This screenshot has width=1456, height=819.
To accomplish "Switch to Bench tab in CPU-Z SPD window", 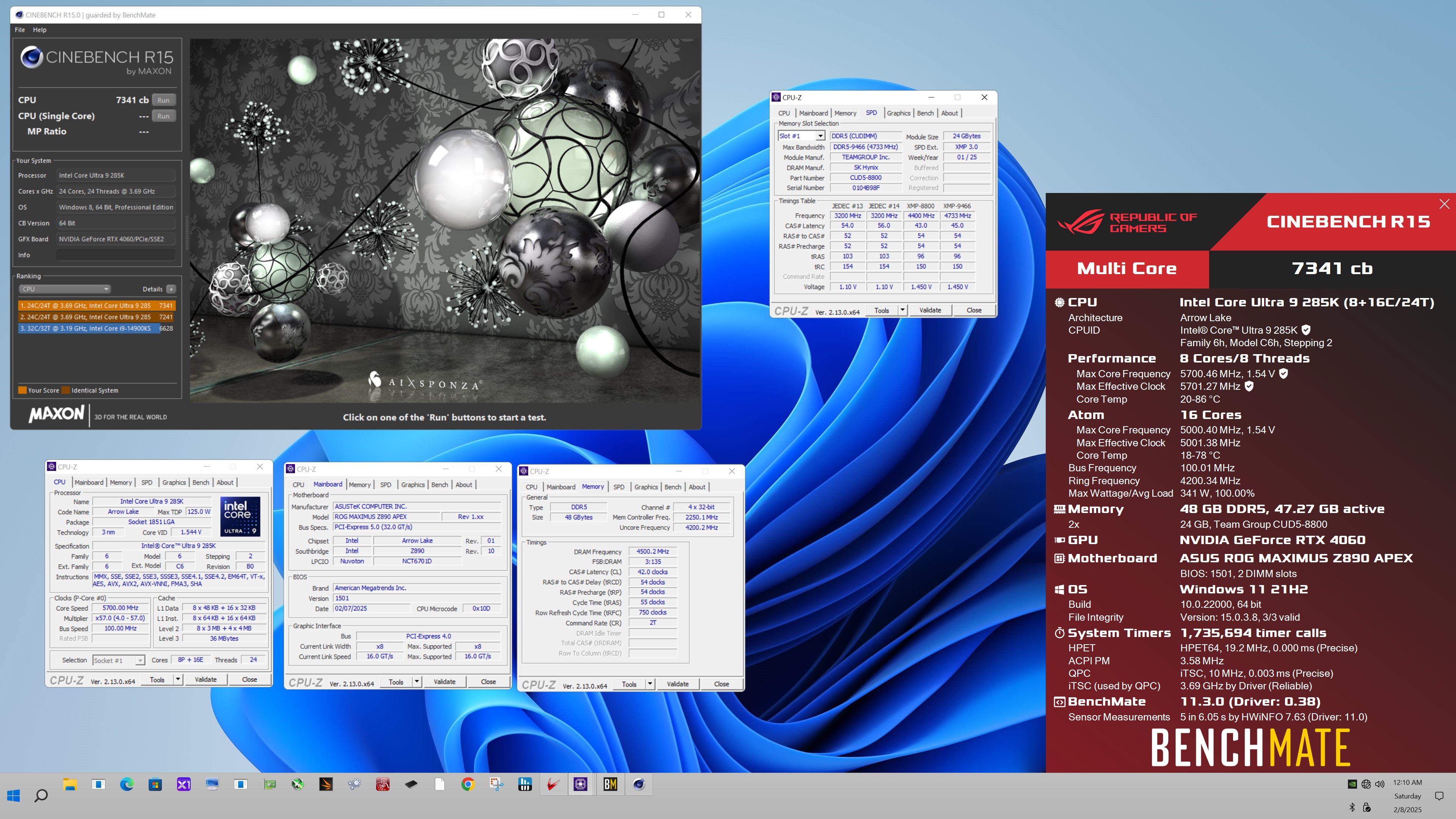I will (925, 113).
